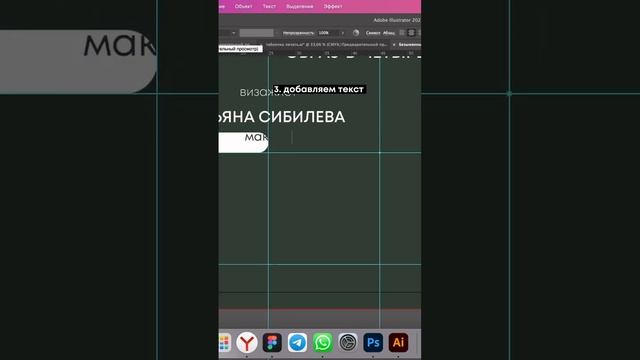Switch to the Безымянный document tab
The image size is (640, 360).
(409, 44)
